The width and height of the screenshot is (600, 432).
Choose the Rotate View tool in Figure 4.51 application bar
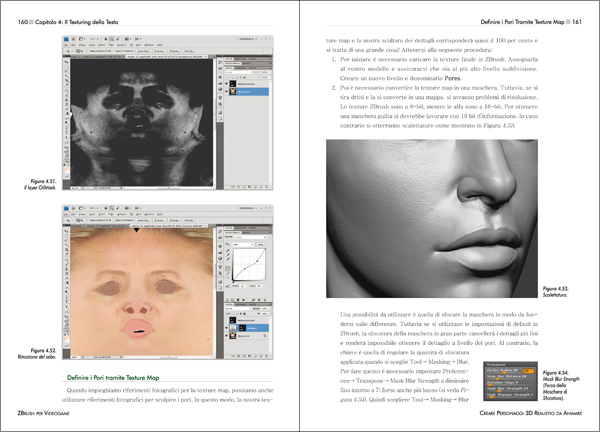(x=117, y=39)
